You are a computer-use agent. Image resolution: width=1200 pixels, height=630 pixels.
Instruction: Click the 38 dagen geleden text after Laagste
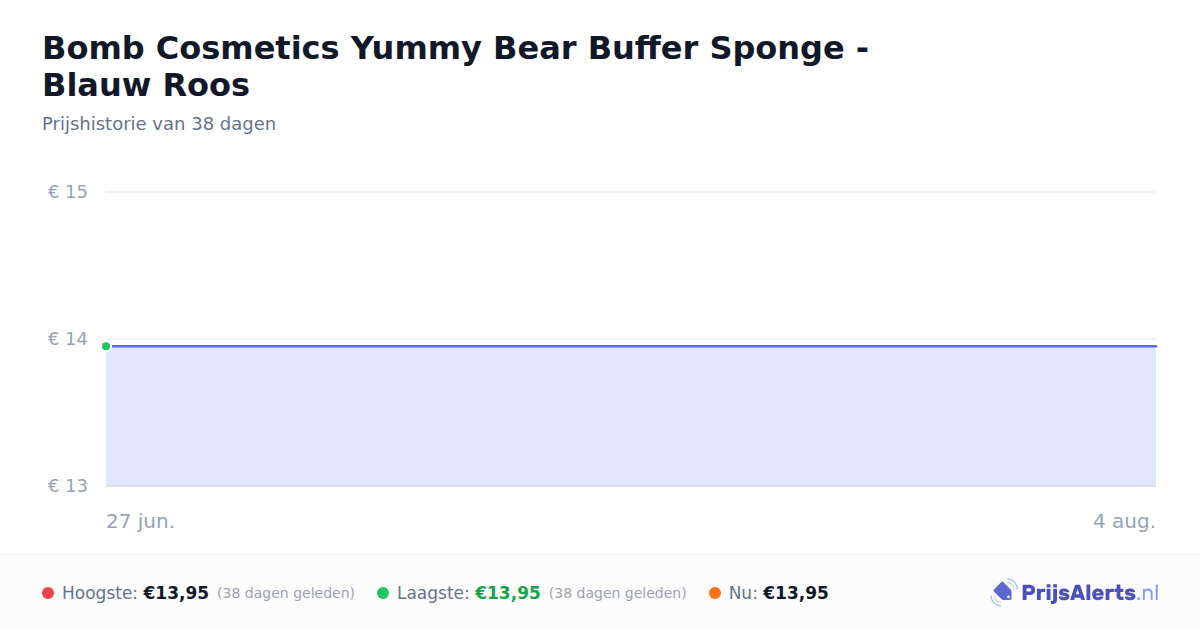[618, 593]
